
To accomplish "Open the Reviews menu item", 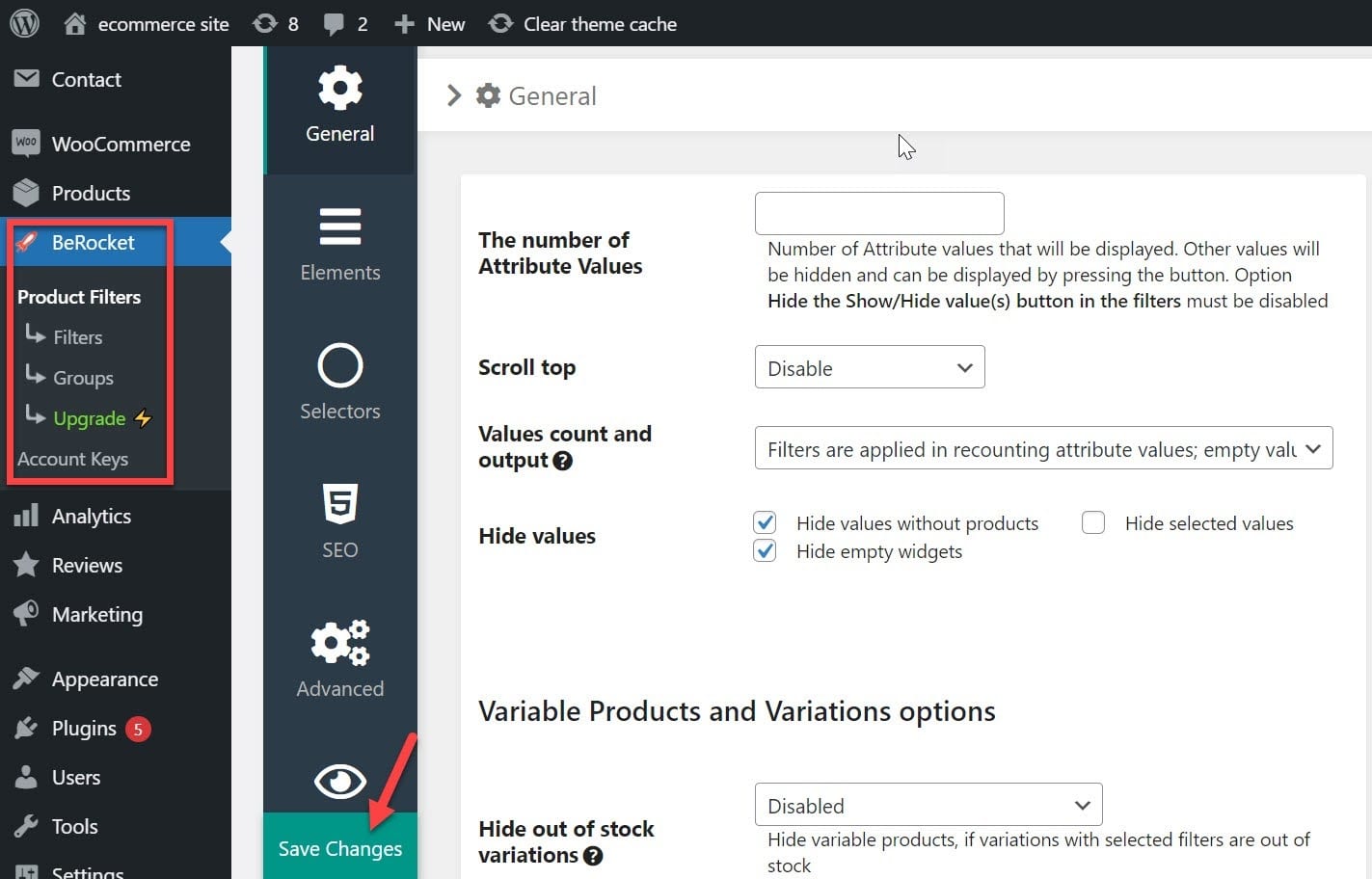I will 116,565.
